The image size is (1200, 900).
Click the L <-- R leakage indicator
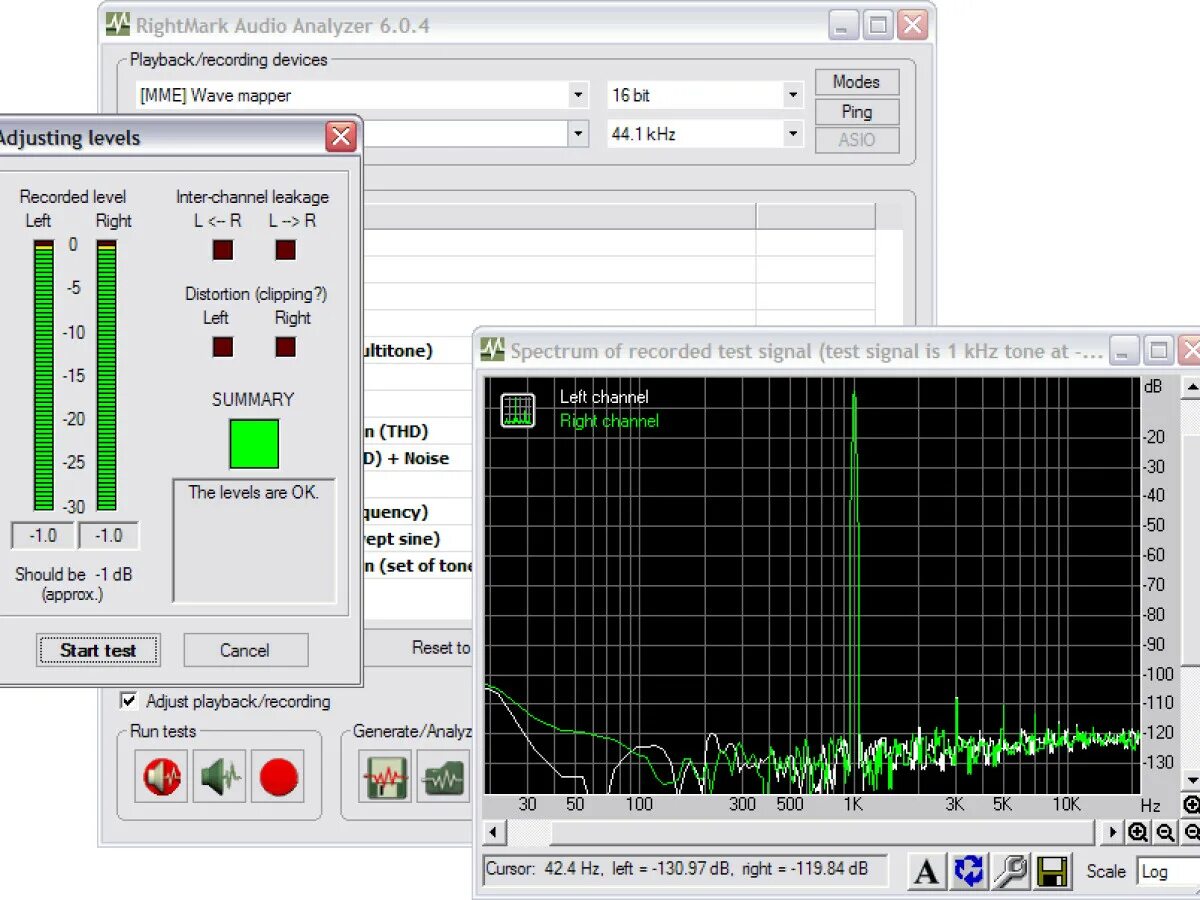222,249
